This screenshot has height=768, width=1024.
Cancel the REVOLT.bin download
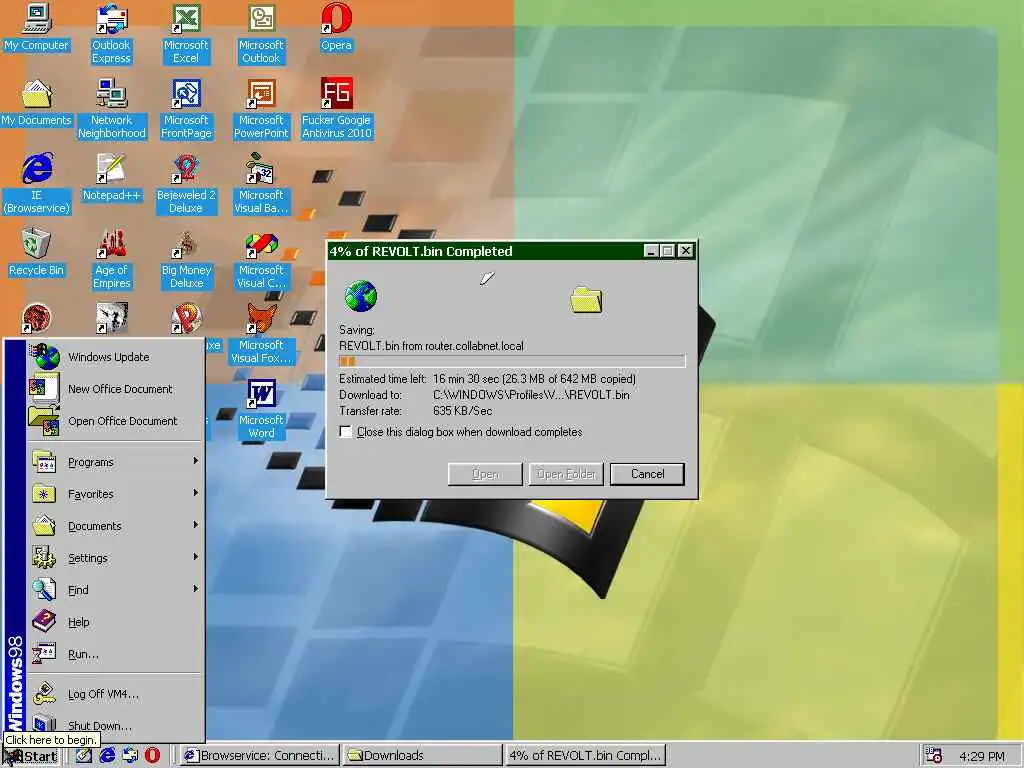pos(647,474)
